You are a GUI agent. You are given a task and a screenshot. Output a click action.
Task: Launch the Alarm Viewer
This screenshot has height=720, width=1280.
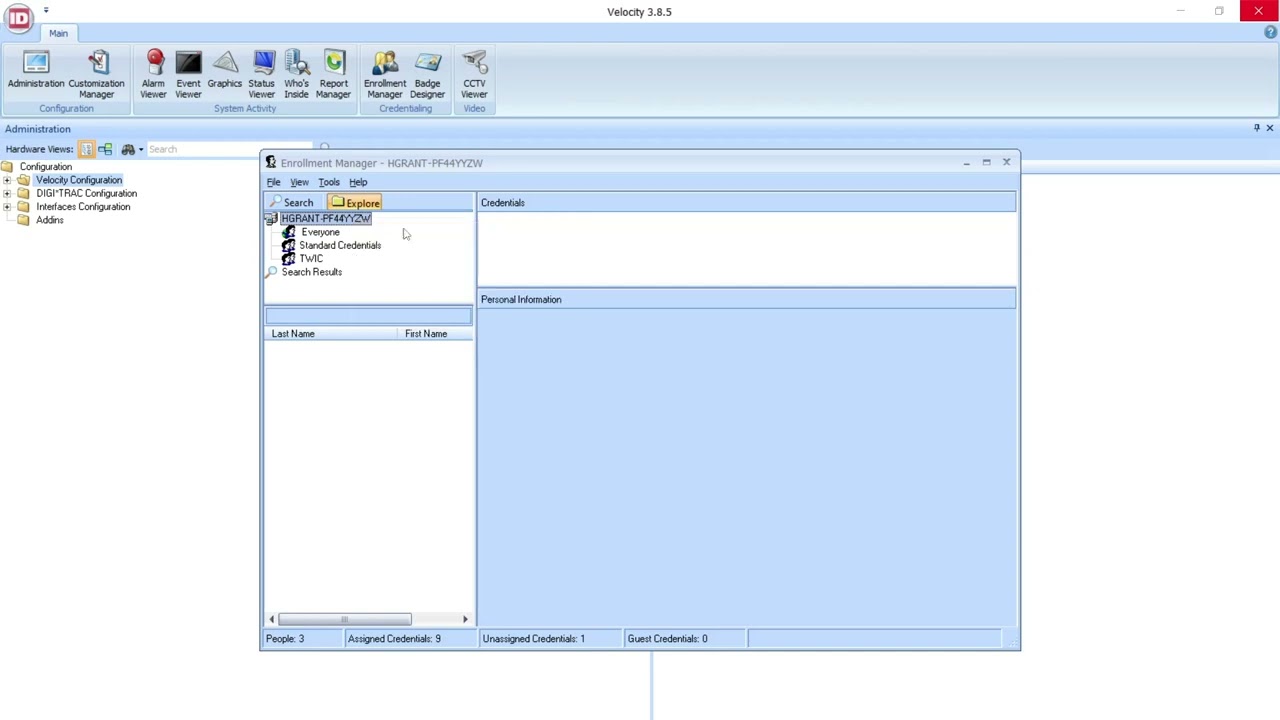pyautogui.click(x=153, y=74)
